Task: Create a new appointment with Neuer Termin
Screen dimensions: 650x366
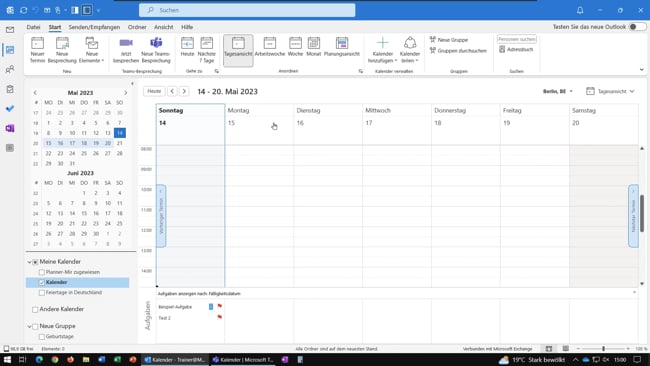Action: pos(37,50)
